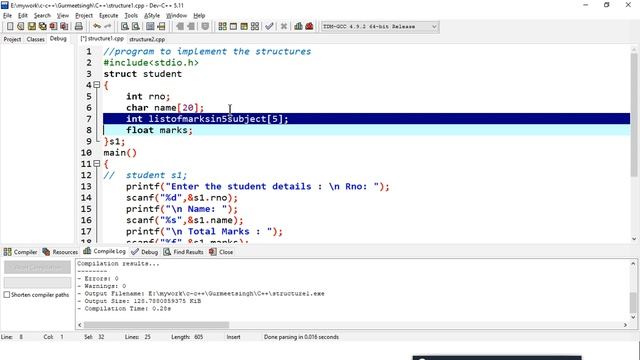Click the Print toolbar icon
640x360 pixels.
point(78,27)
